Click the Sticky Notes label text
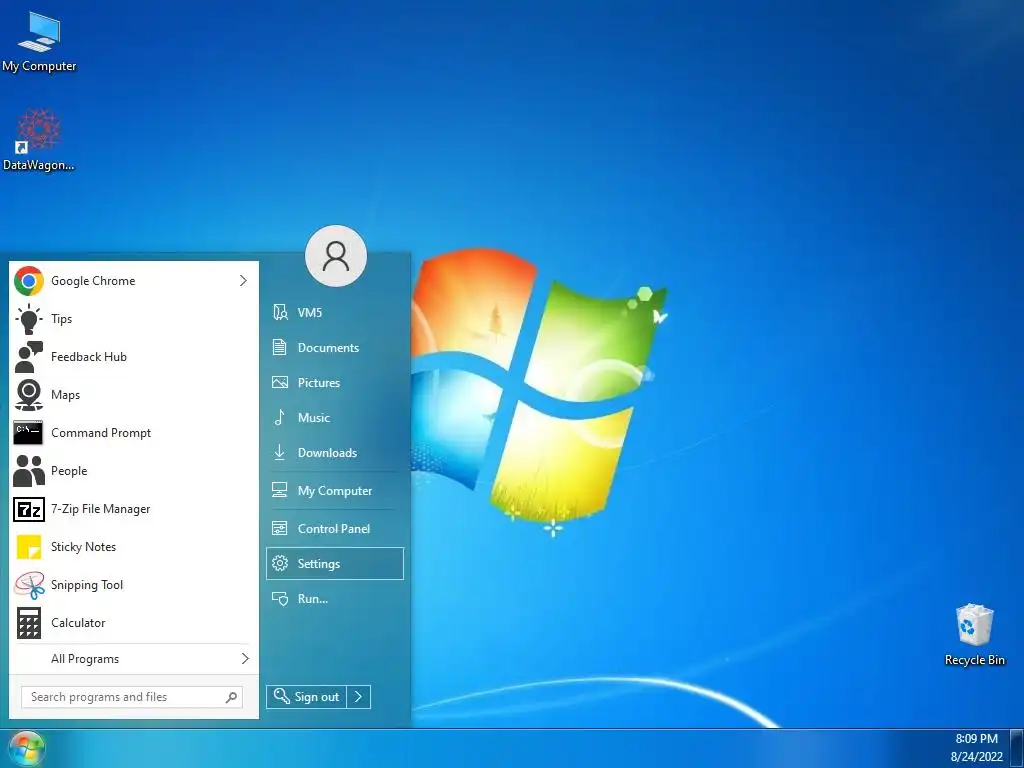 pyautogui.click(x=84, y=547)
